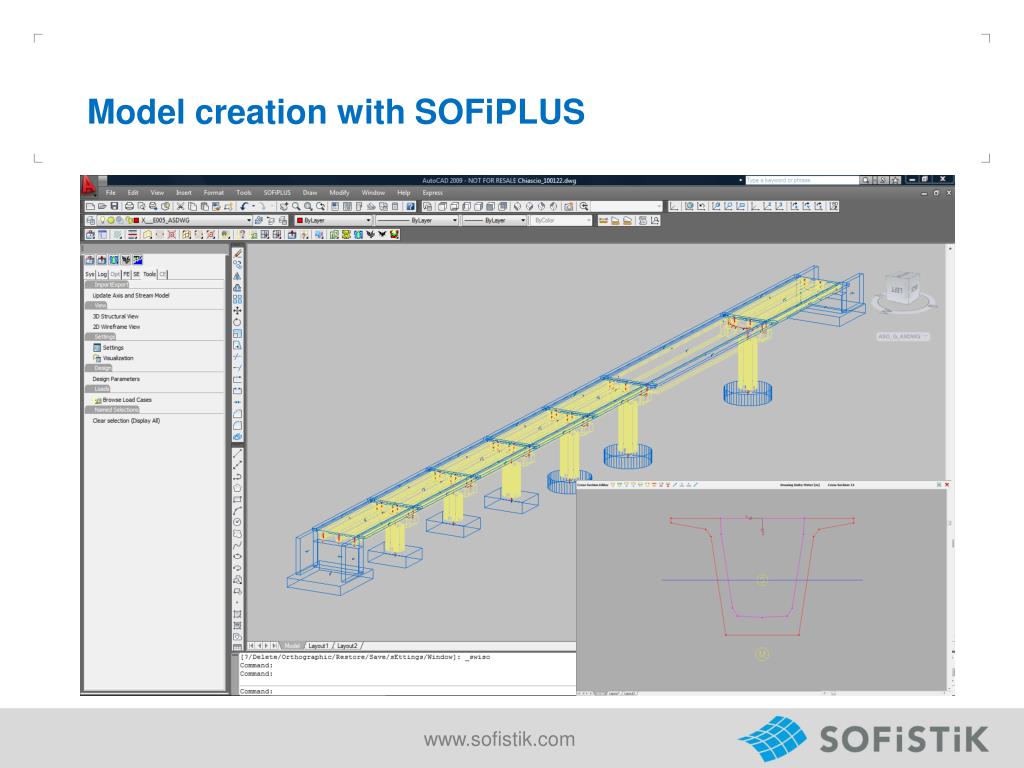Click the Open file icon
The height and width of the screenshot is (768, 1024).
tap(102, 206)
